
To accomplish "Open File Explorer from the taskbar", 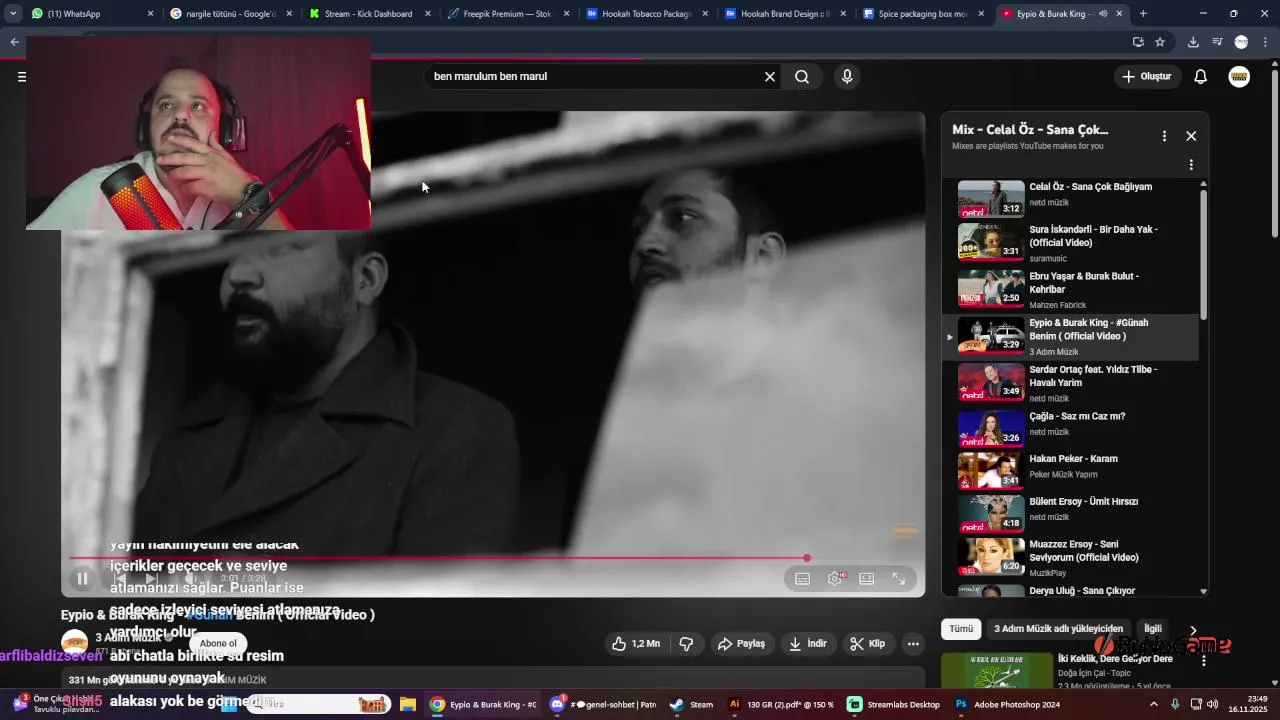I will pos(408,704).
